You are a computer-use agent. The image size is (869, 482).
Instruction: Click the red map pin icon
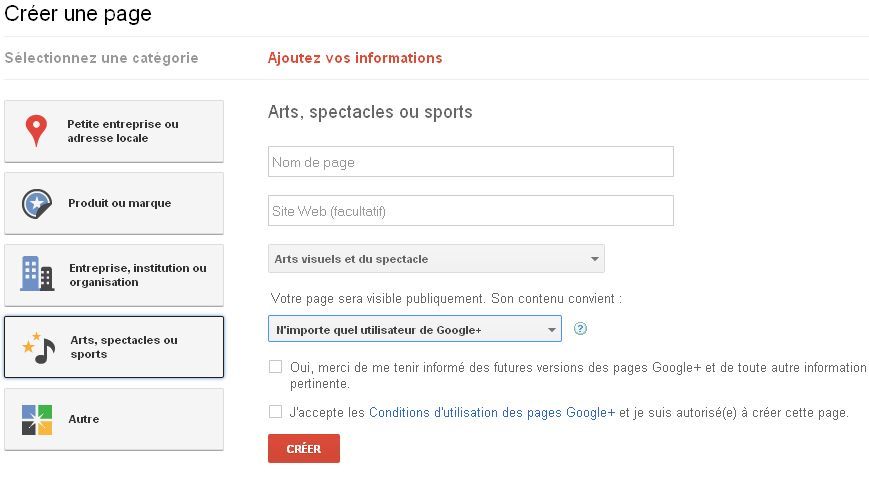37,131
